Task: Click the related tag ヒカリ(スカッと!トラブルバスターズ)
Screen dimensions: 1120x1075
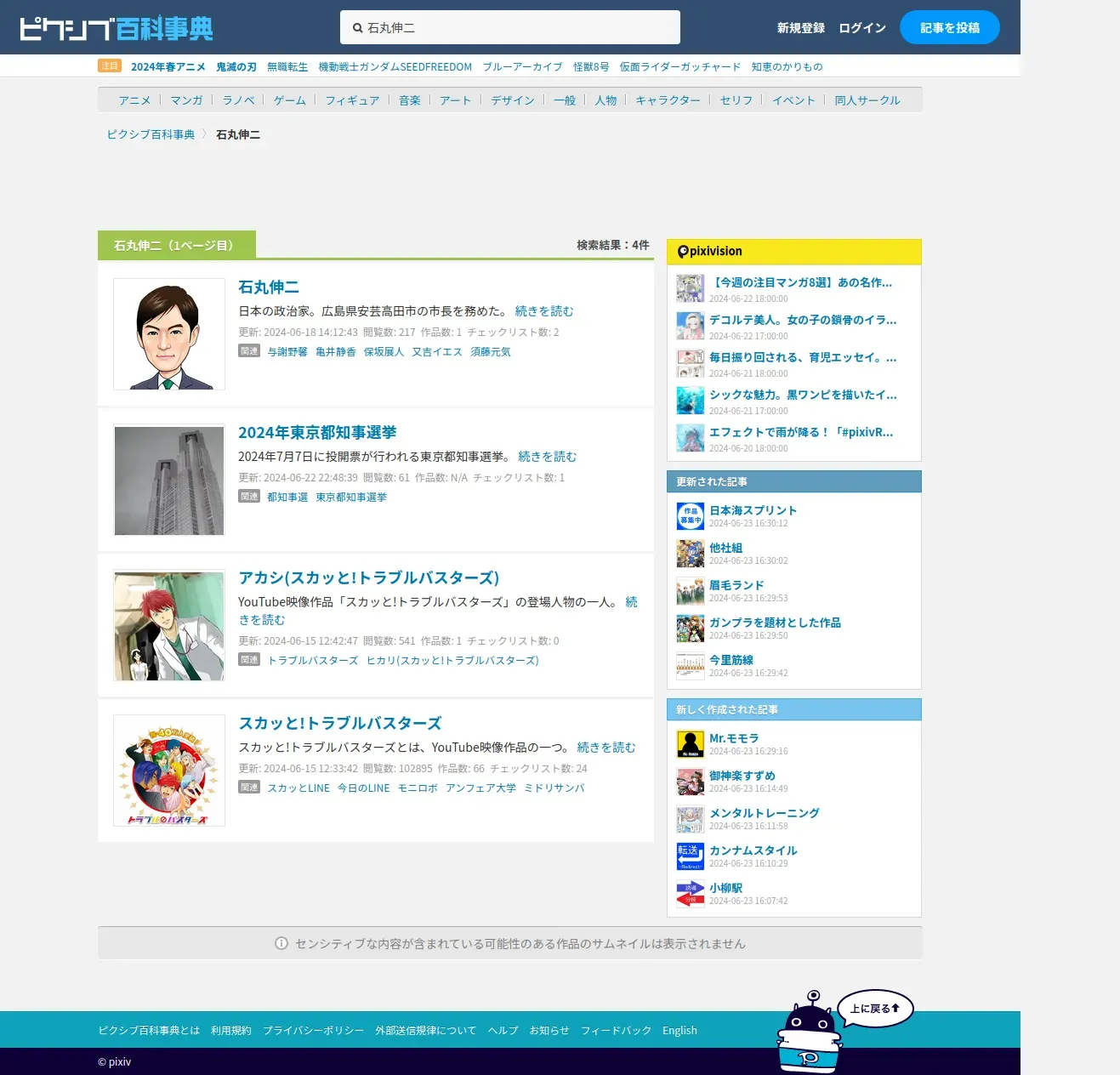Action: tap(452, 661)
